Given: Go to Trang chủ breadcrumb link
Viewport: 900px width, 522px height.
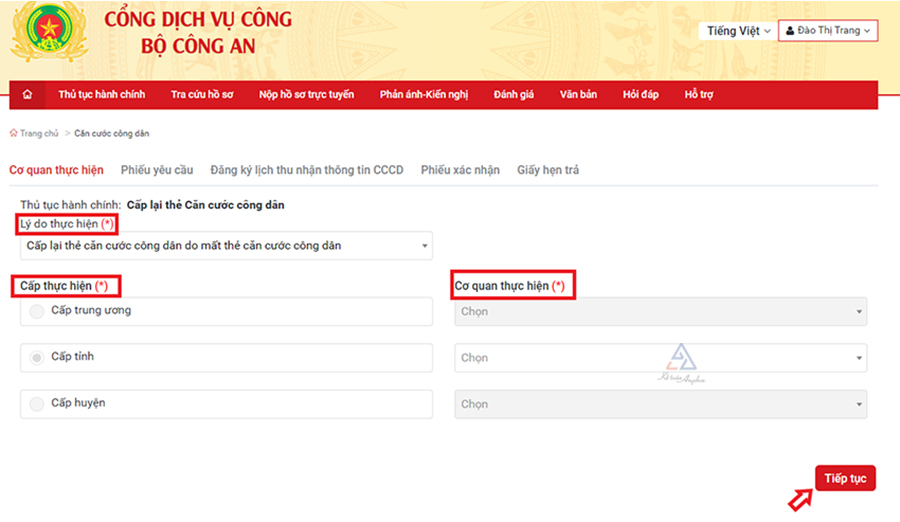Looking at the screenshot, I should 39,133.
